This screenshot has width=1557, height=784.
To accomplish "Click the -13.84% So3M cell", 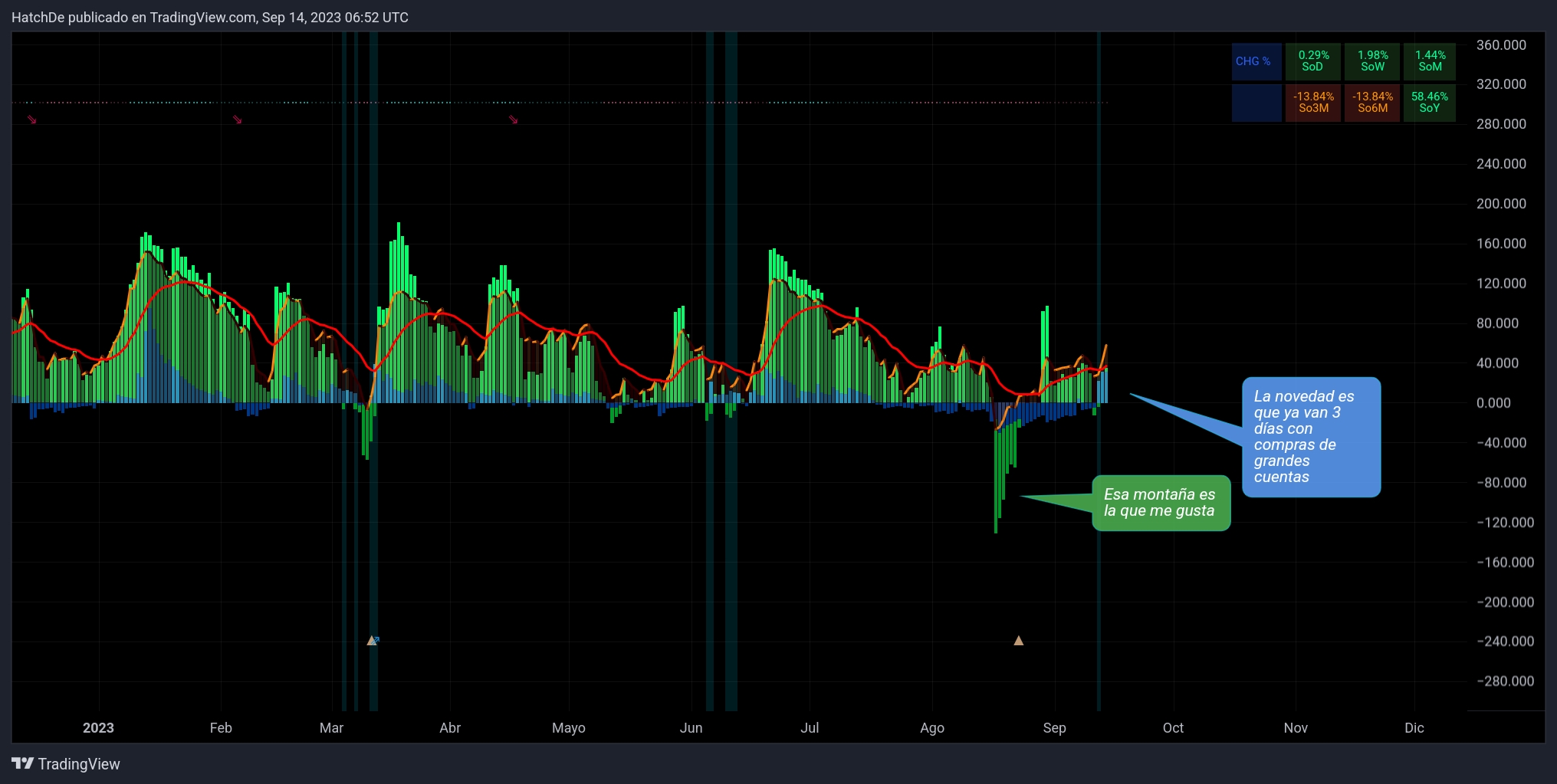I will coord(1312,103).
